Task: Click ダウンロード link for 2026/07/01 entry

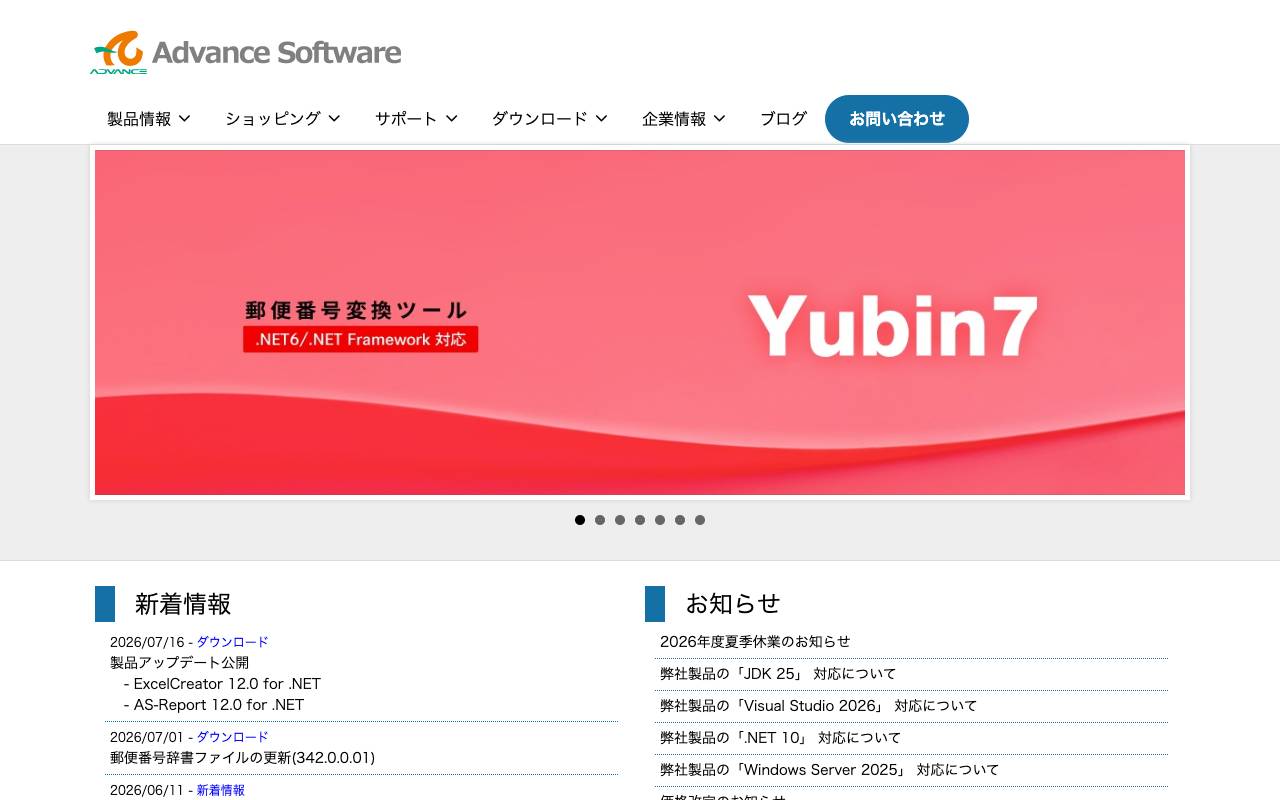Action: pyautogui.click(x=232, y=737)
